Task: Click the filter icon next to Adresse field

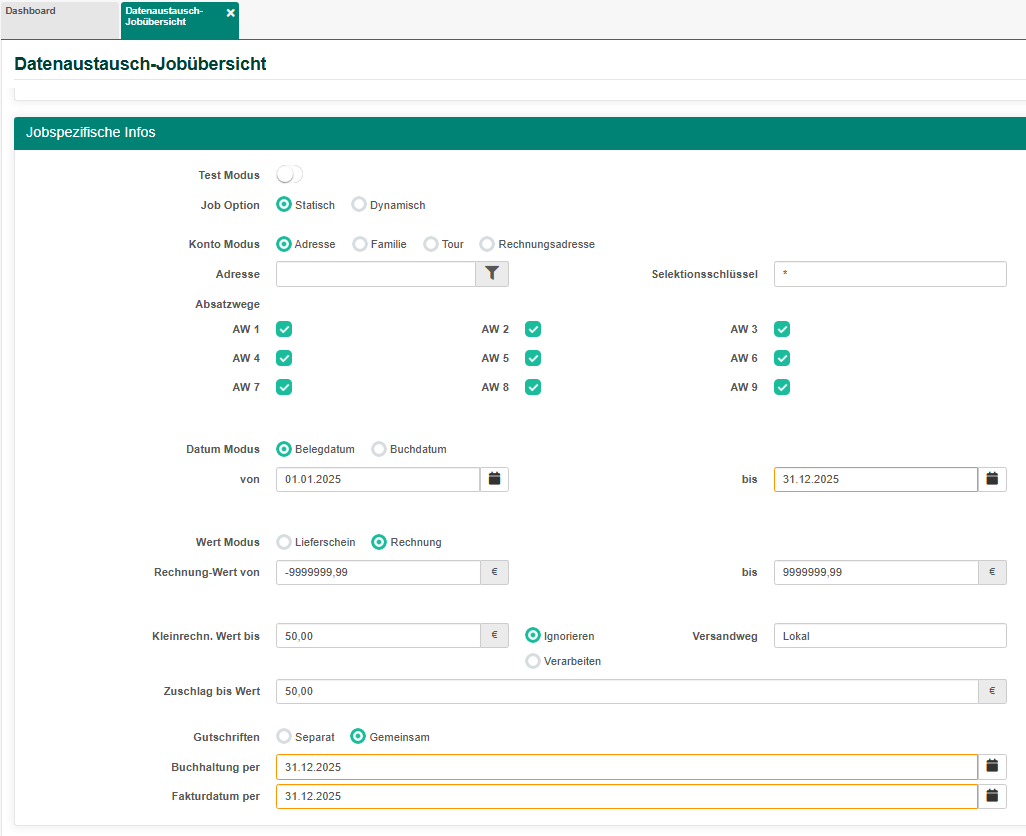Action: click(492, 274)
